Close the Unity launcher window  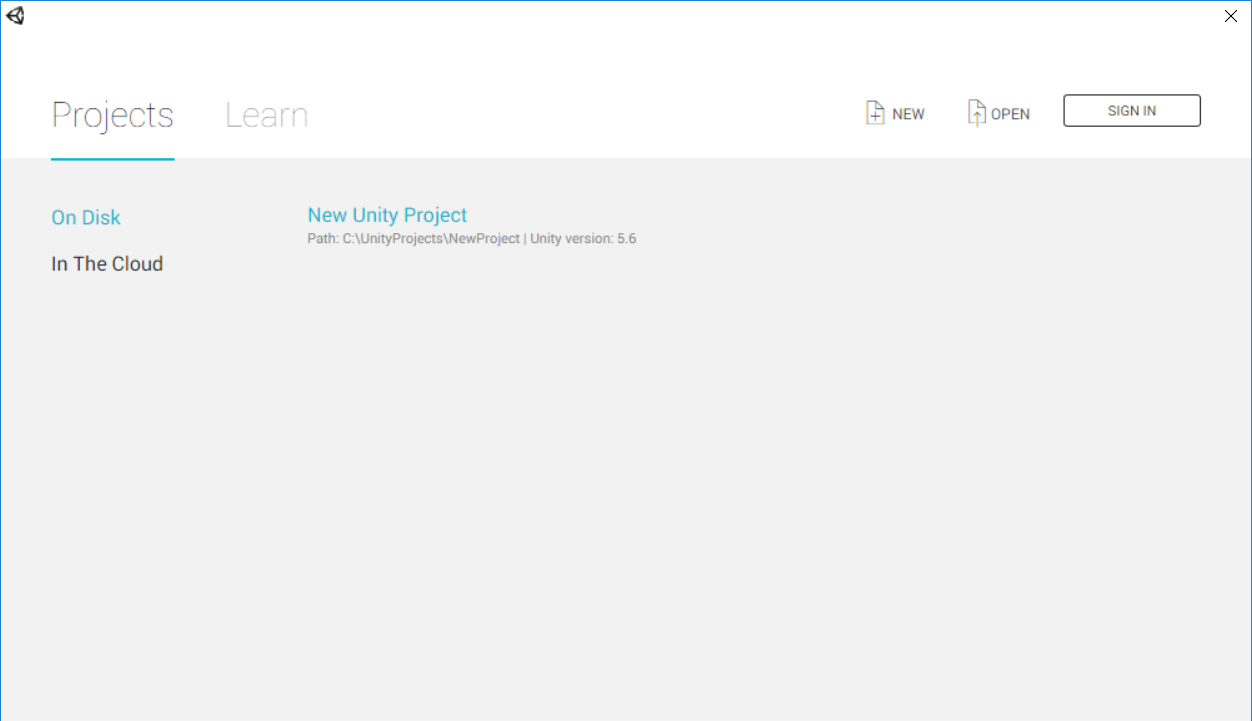pos(1231,16)
